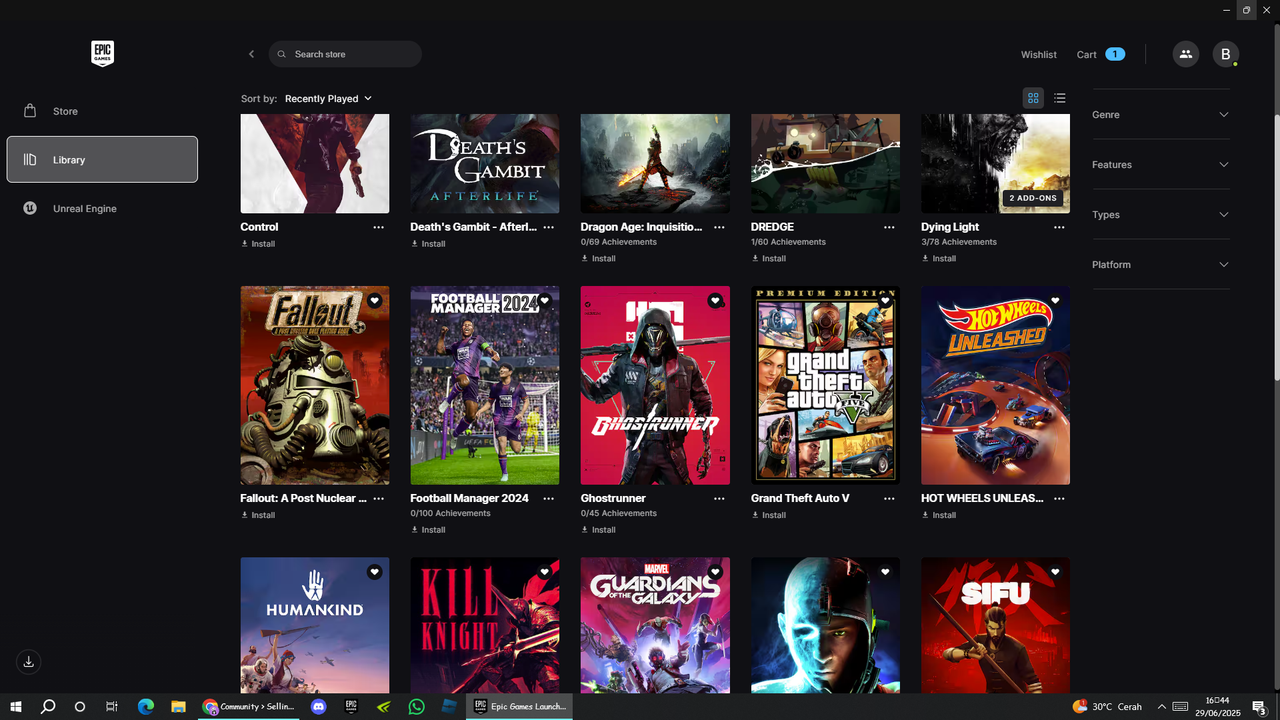Toggle favorite heart on Humankind cover
This screenshot has width=1280, height=720.
[x=374, y=572]
